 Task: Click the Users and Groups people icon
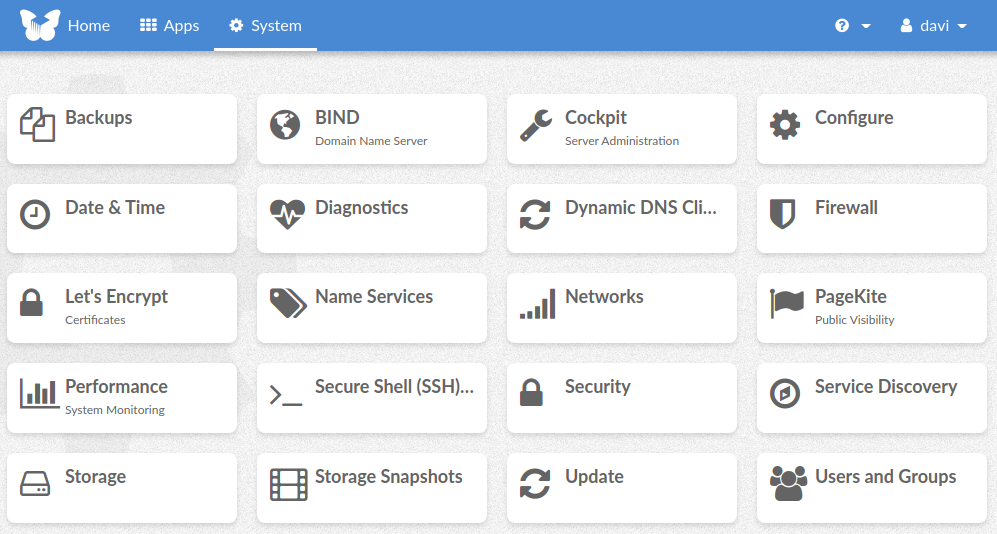(x=788, y=484)
